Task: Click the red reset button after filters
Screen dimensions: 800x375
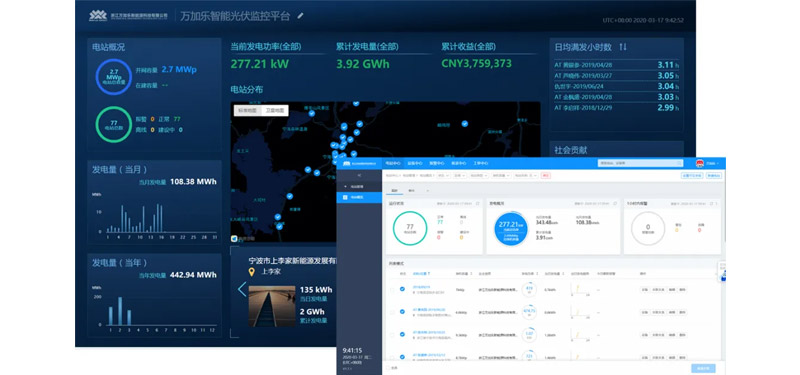Action: coord(546,176)
